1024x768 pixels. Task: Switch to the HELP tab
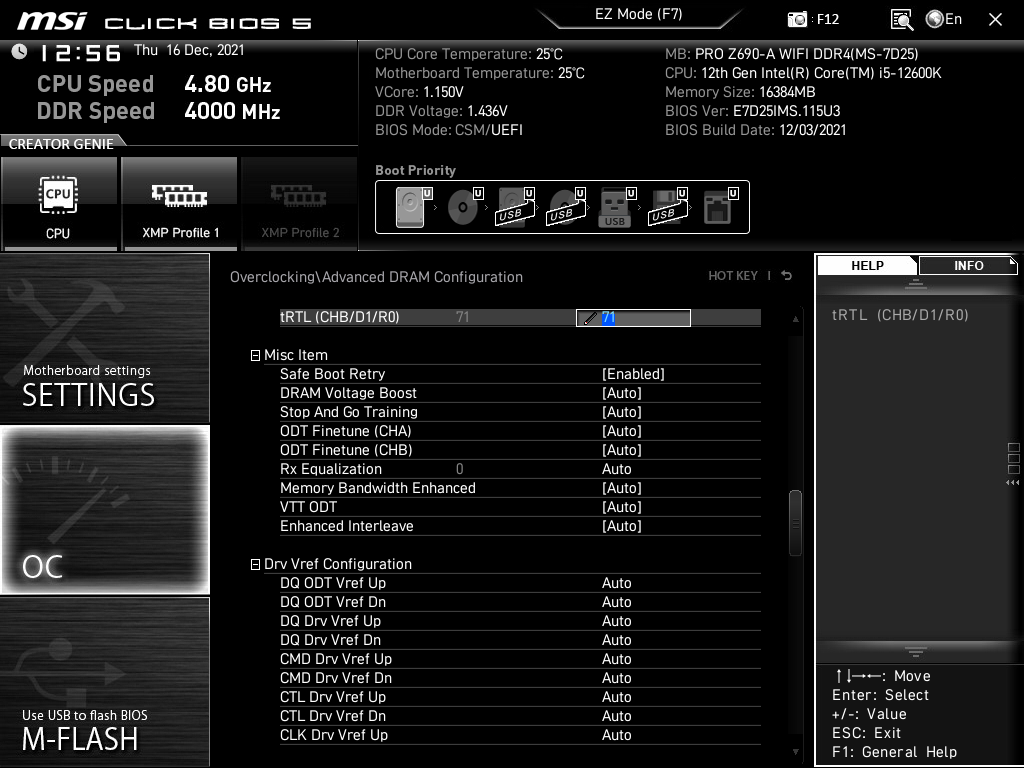pyautogui.click(x=867, y=265)
